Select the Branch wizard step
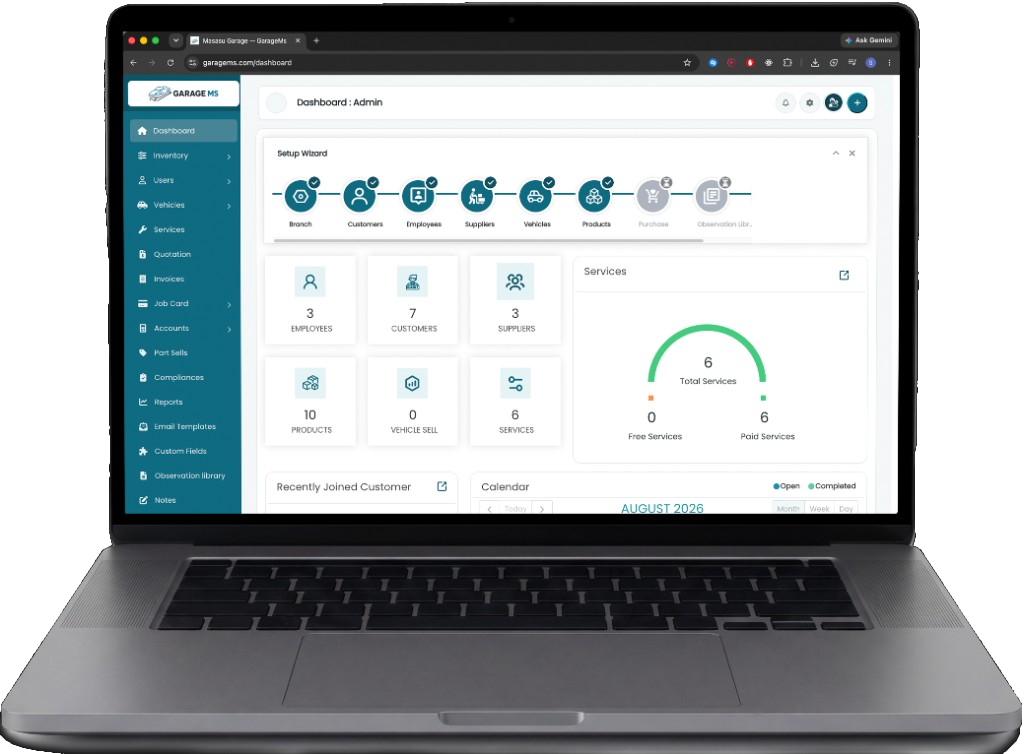 click(301, 196)
